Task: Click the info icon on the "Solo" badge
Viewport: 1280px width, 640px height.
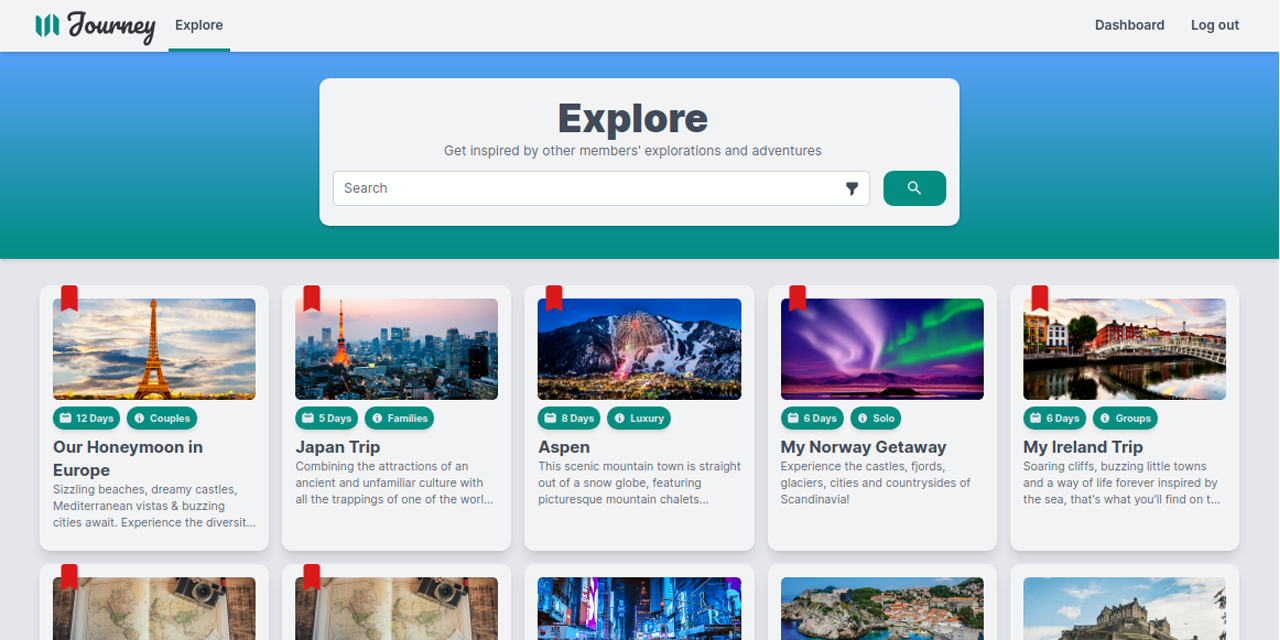Action: 862,418
